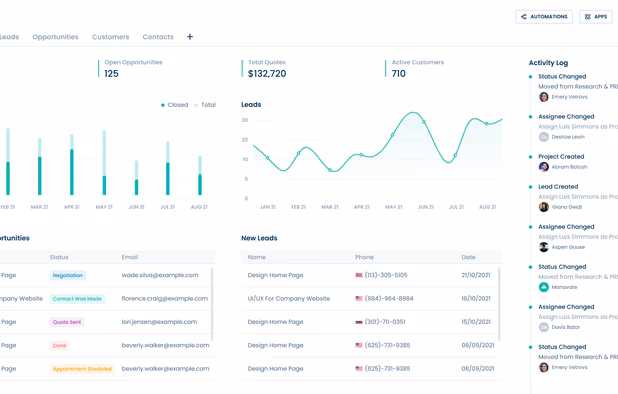The width and height of the screenshot is (618, 394).
Task: Click the Leads chart data point above JUN 21
Action: [x=424, y=122]
